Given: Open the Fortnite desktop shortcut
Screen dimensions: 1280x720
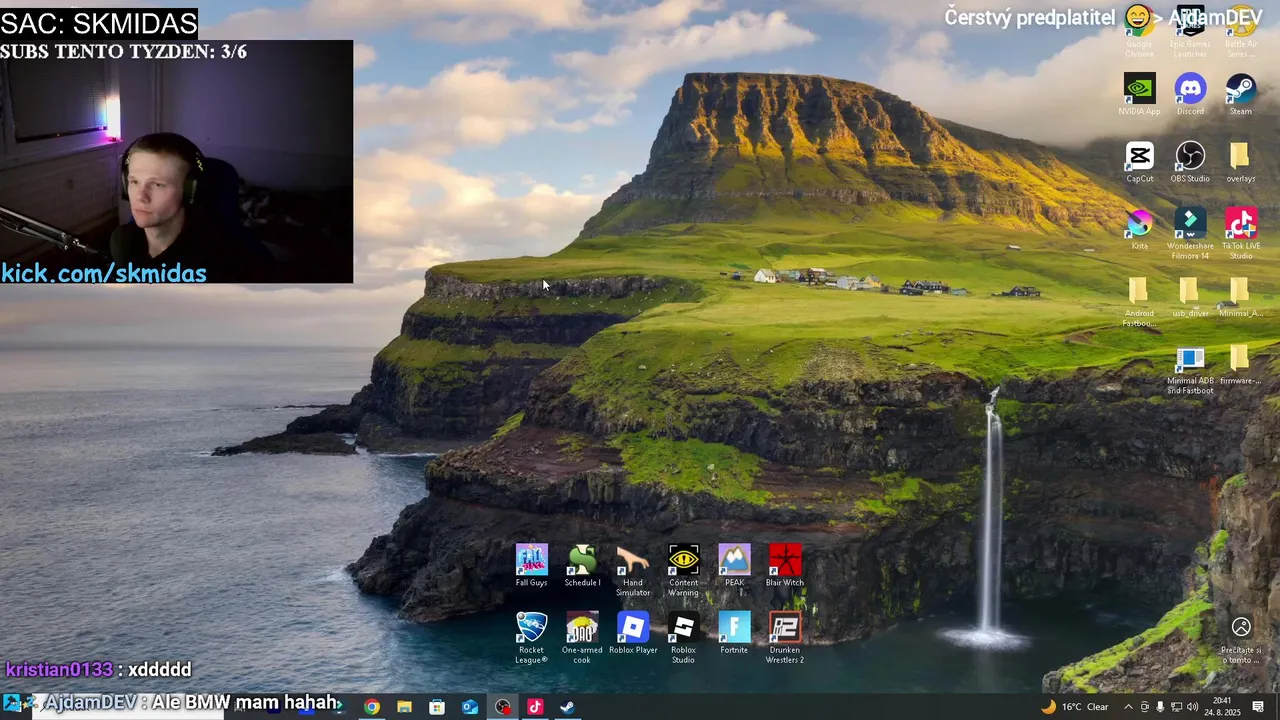Looking at the screenshot, I should (x=734, y=633).
